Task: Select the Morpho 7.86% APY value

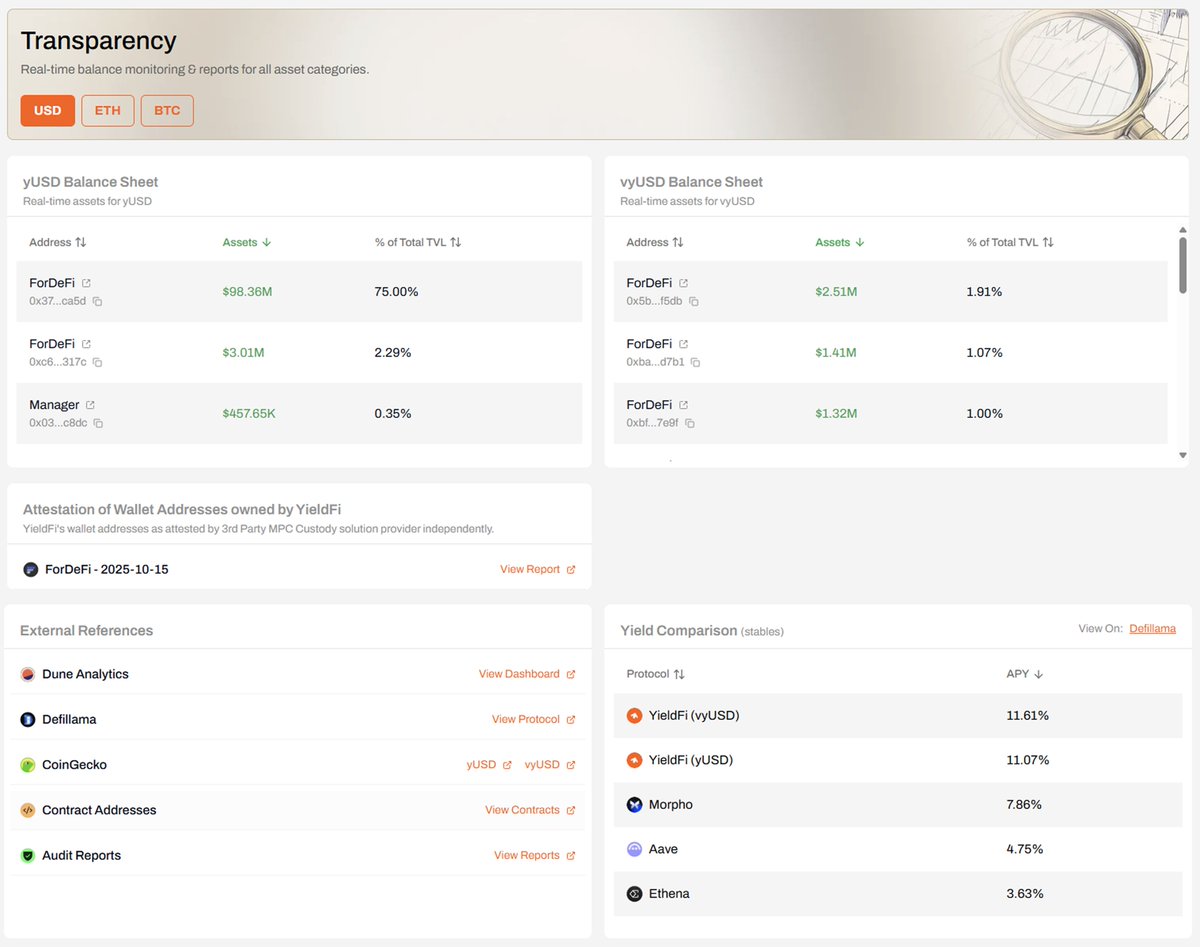Action: point(1025,804)
